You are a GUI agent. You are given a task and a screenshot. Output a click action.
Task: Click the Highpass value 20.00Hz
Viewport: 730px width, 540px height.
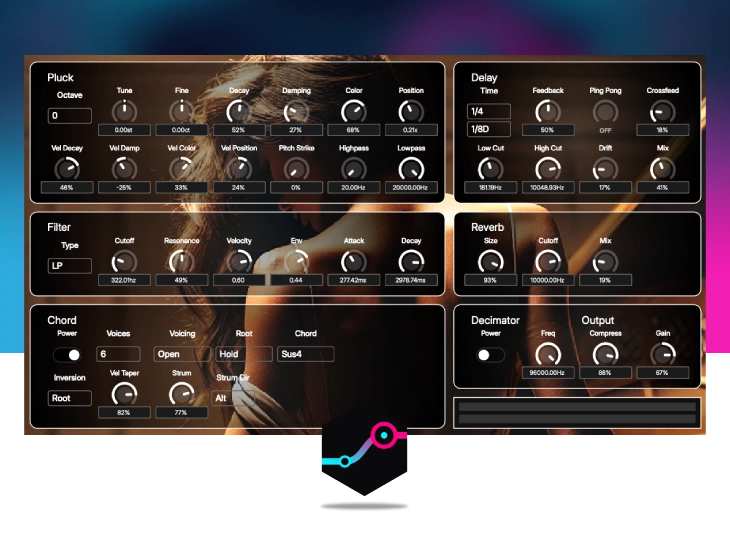(x=353, y=188)
